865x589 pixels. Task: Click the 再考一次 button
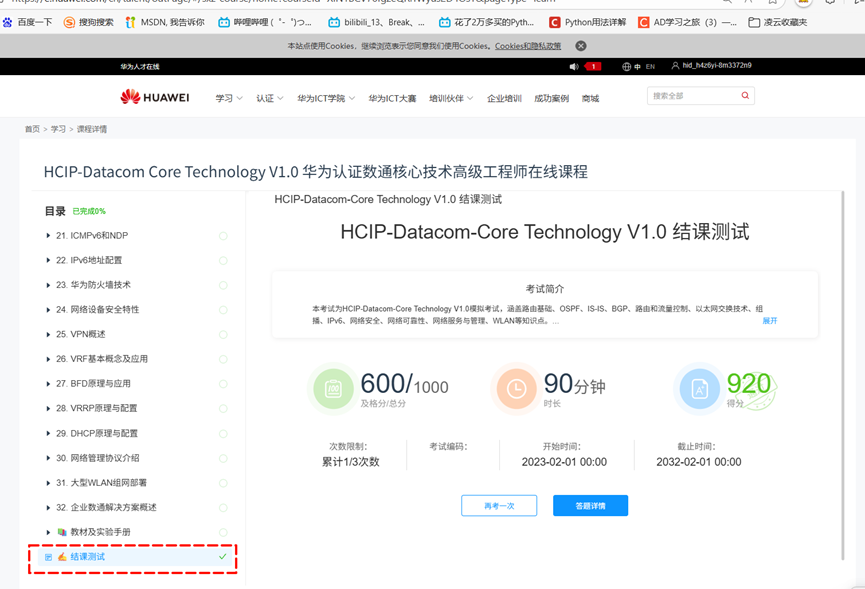(x=499, y=506)
